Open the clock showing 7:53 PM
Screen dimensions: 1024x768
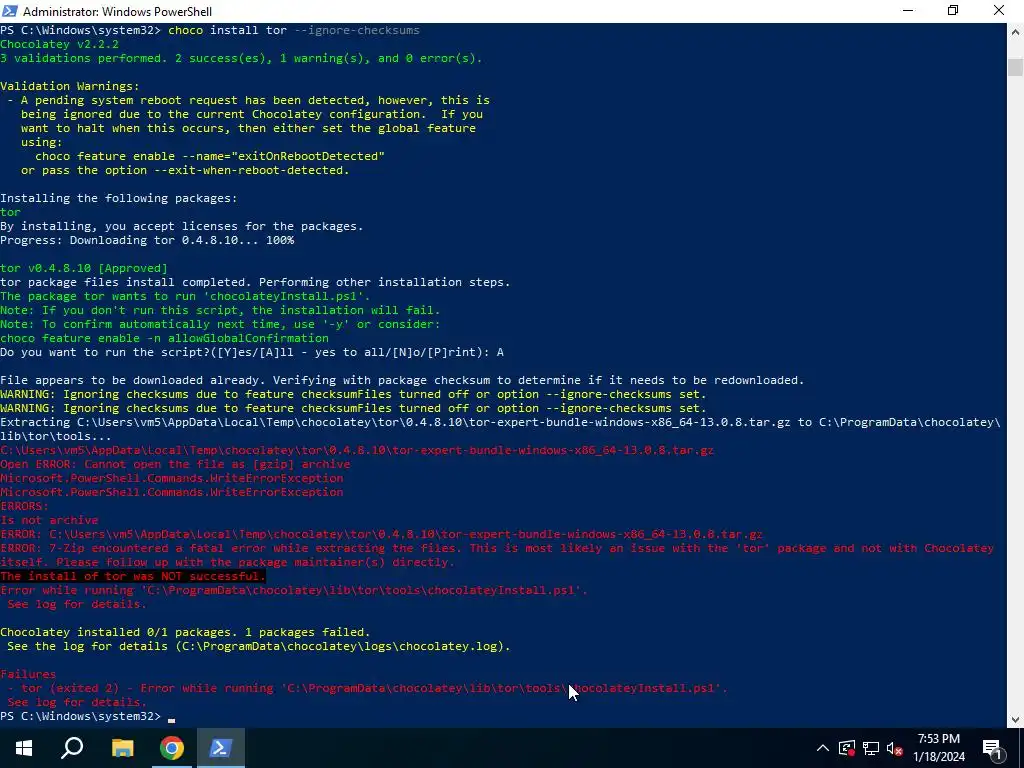coord(938,748)
